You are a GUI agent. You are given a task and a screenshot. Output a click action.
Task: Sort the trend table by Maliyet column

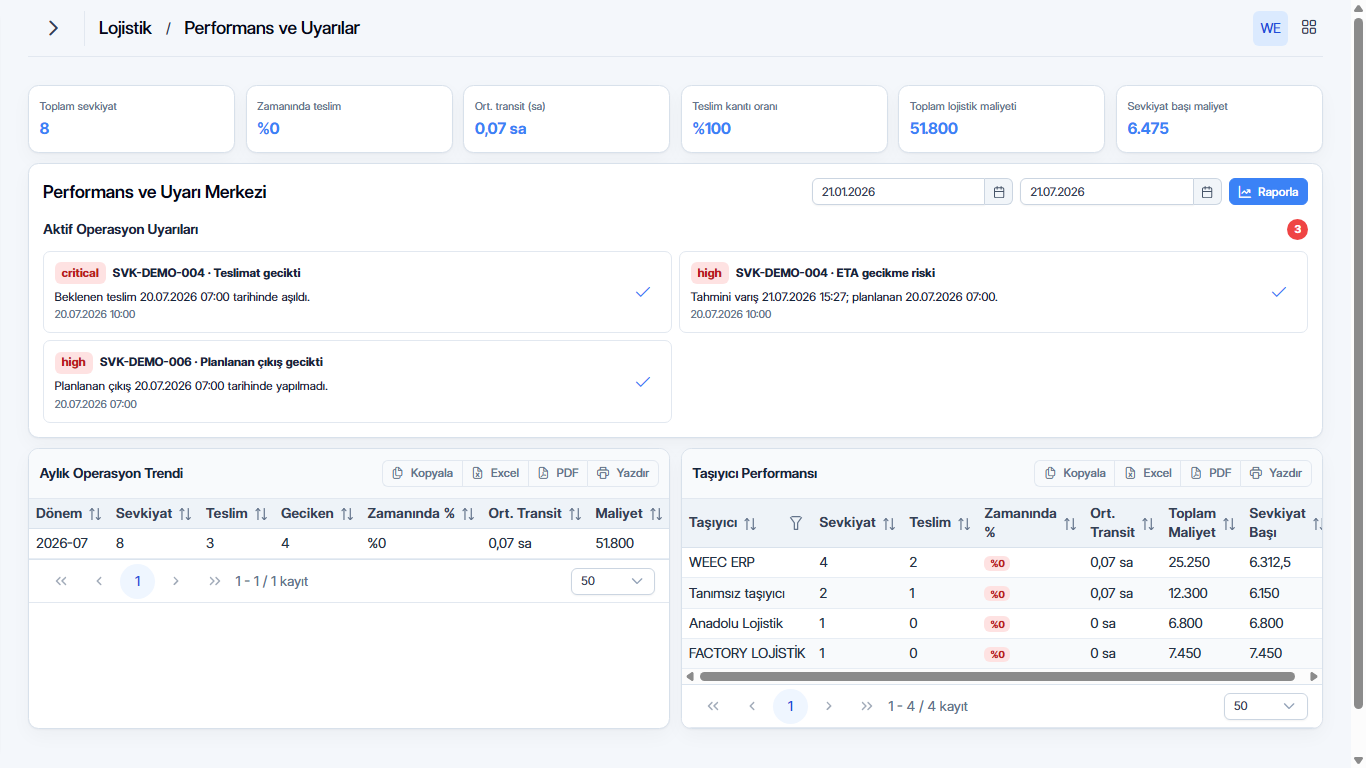656,513
